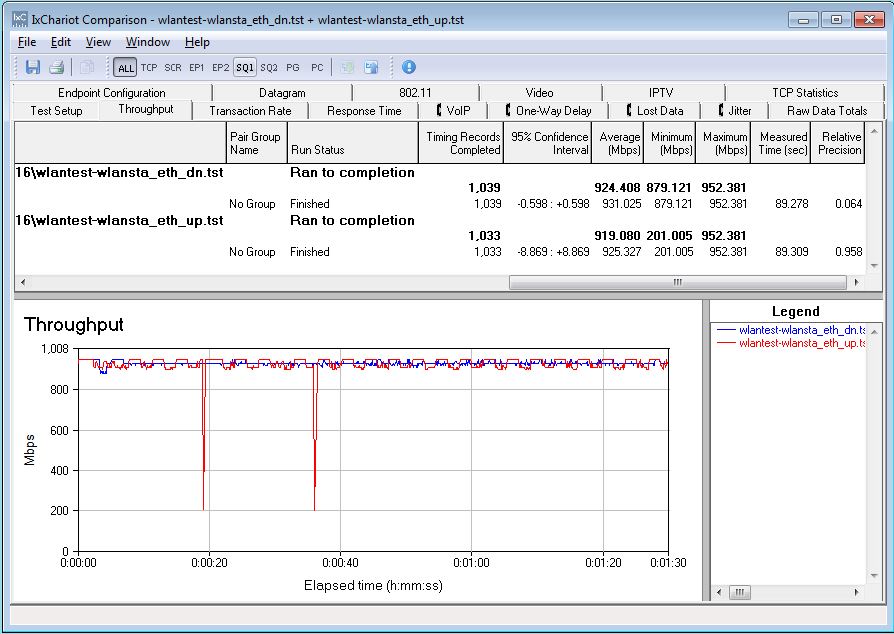The height and width of the screenshot is (634, 894).
Task: Toggle the TCP filter button
Action: pyautogui.click(x=149, y=68)
